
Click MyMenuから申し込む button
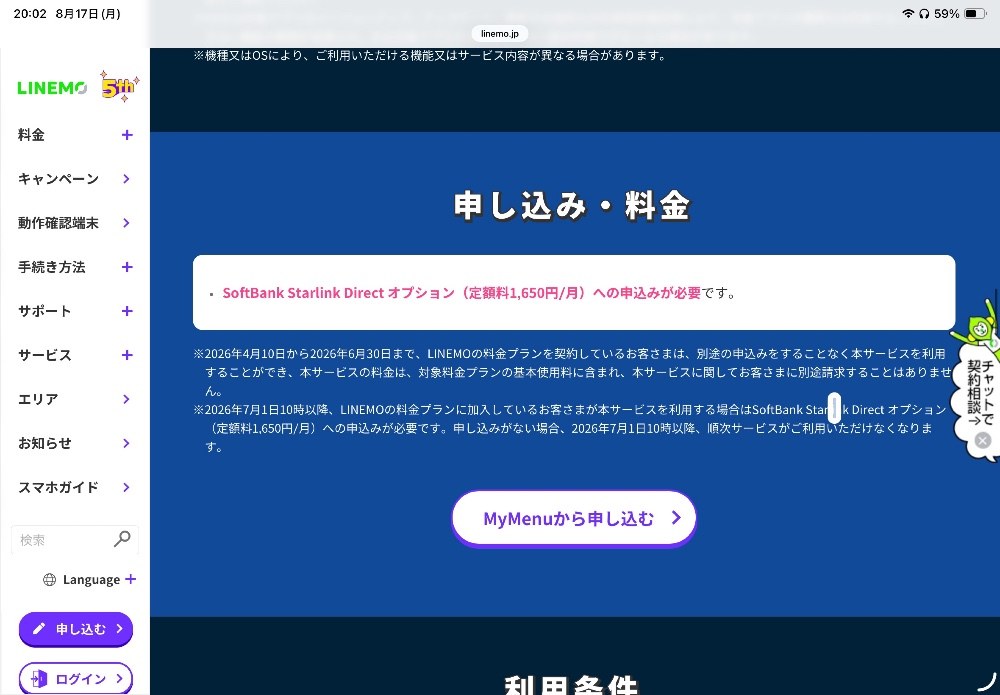(573, 518)
